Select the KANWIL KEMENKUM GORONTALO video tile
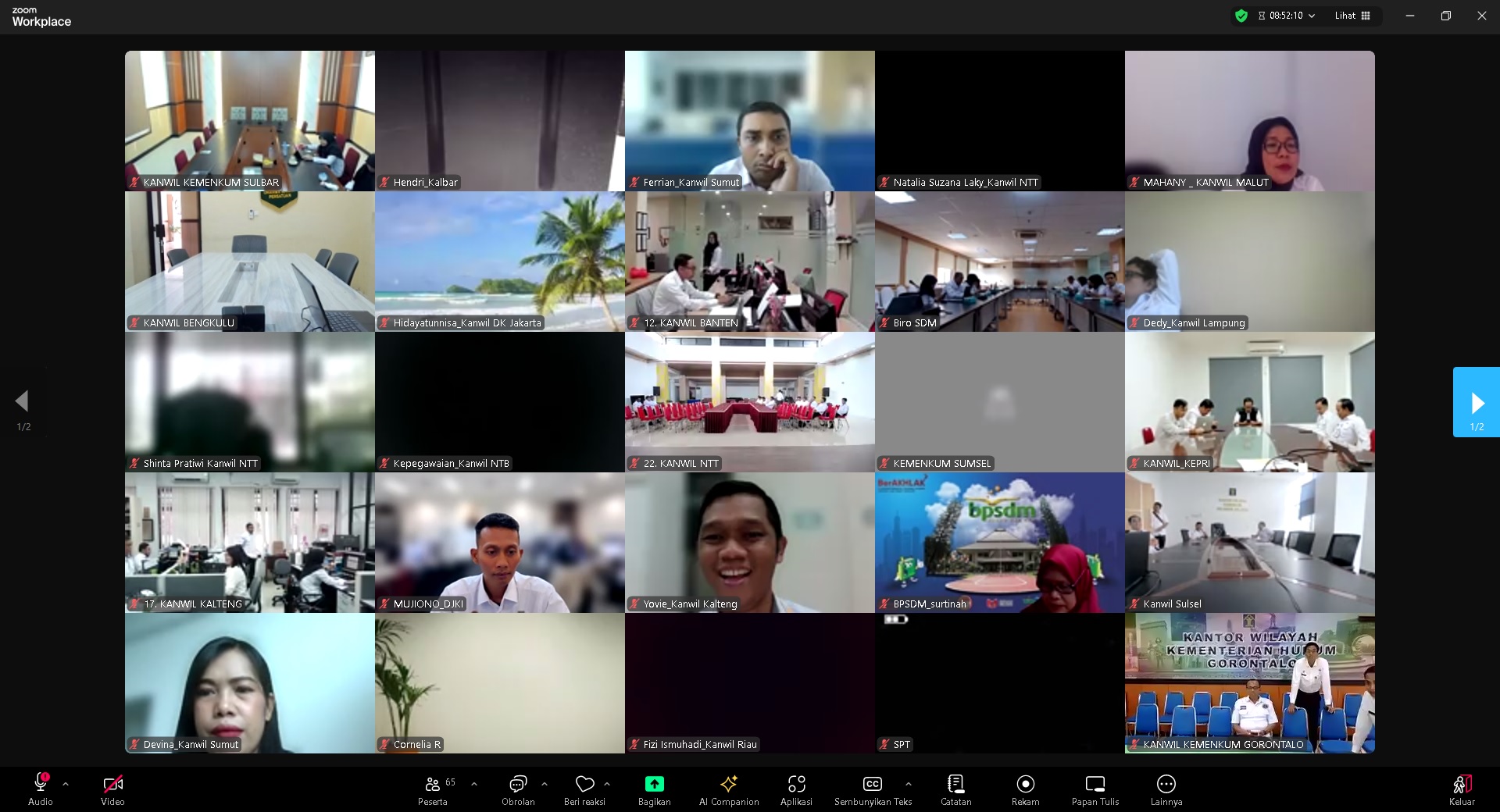 tap(1249, 683)
